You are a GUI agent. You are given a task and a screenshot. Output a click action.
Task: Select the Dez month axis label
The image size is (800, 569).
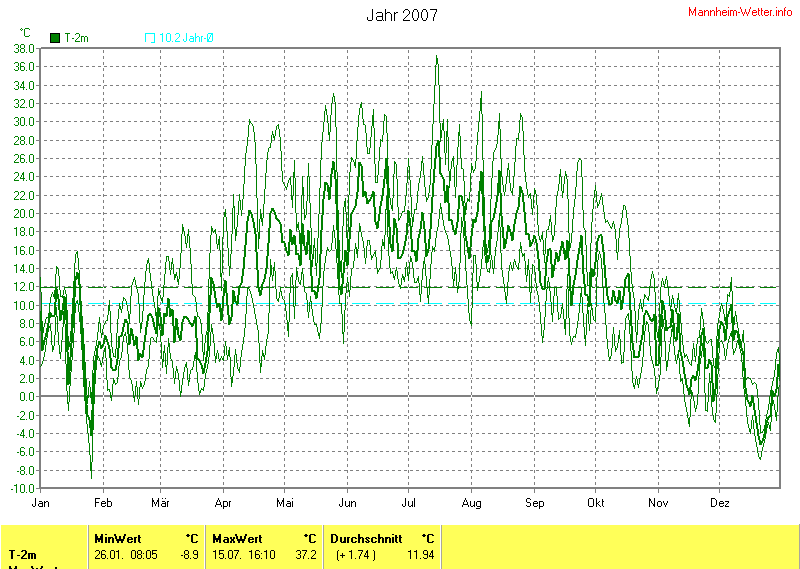720,502
